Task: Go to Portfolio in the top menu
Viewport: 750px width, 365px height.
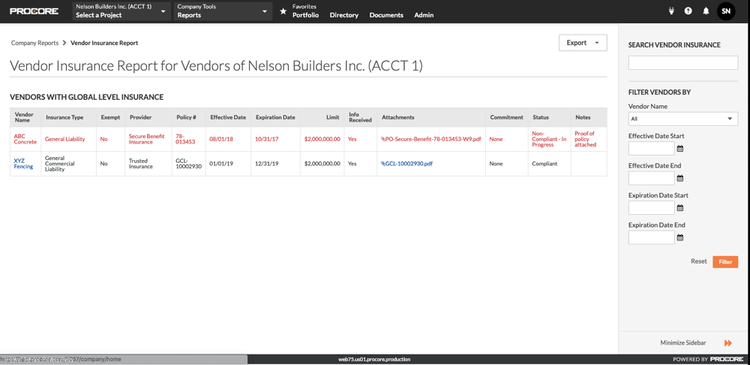Action: [306, 15]
